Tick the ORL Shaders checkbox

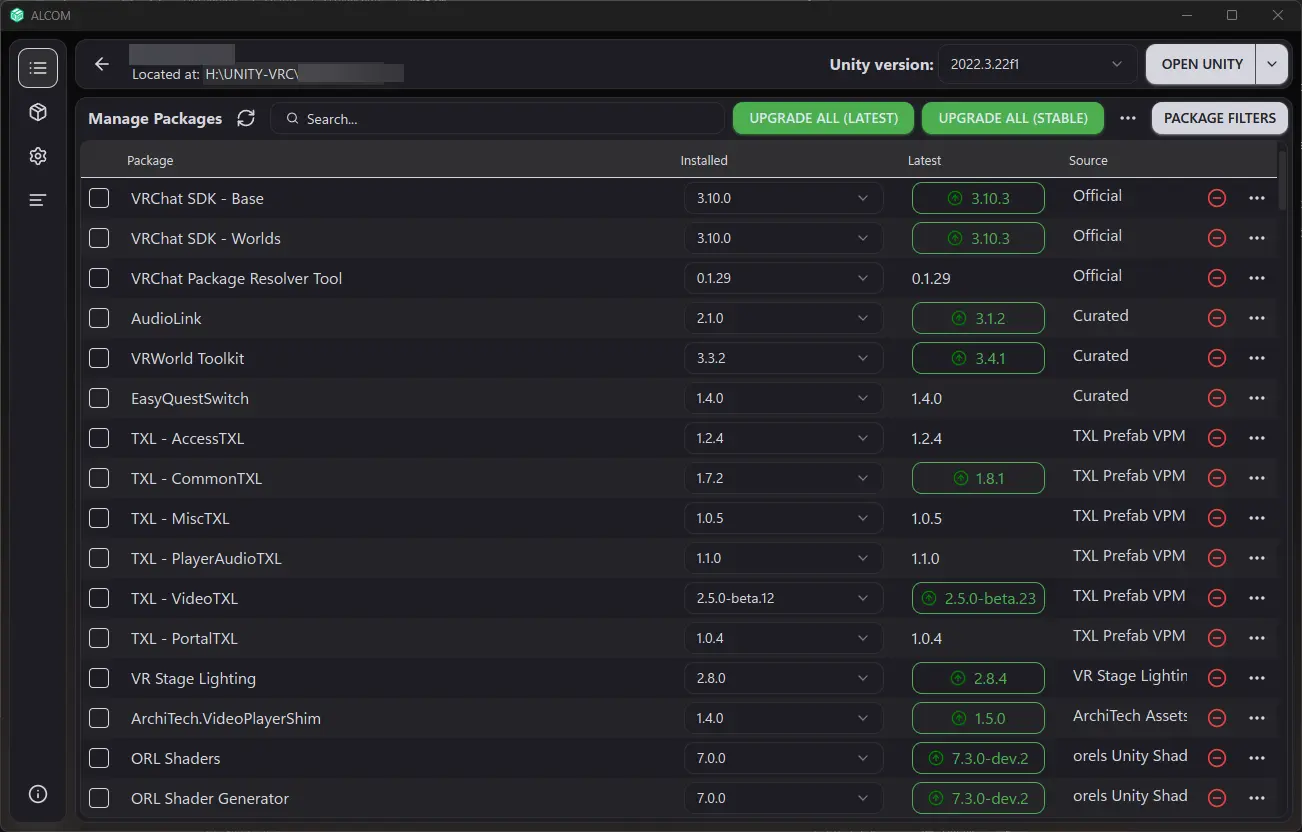(x=99, y=758)
